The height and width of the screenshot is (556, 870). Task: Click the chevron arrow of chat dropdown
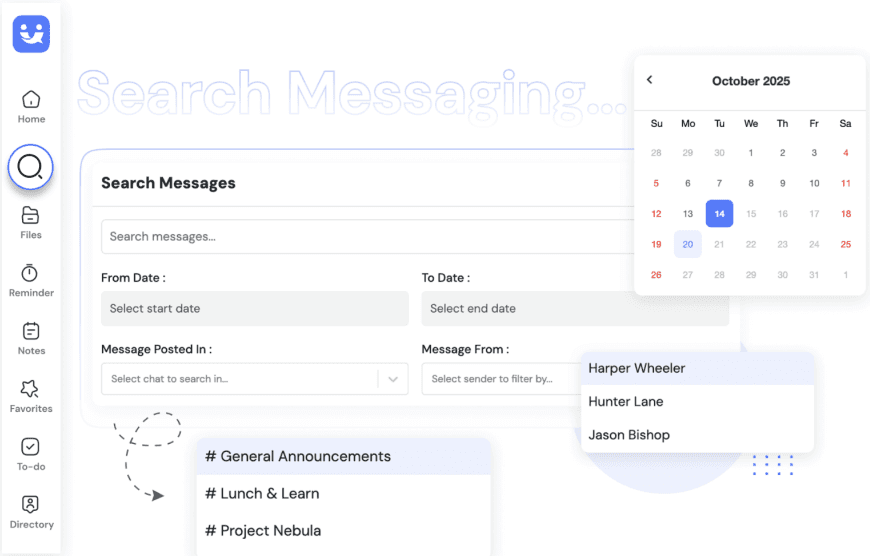click(x=393, y=379)
